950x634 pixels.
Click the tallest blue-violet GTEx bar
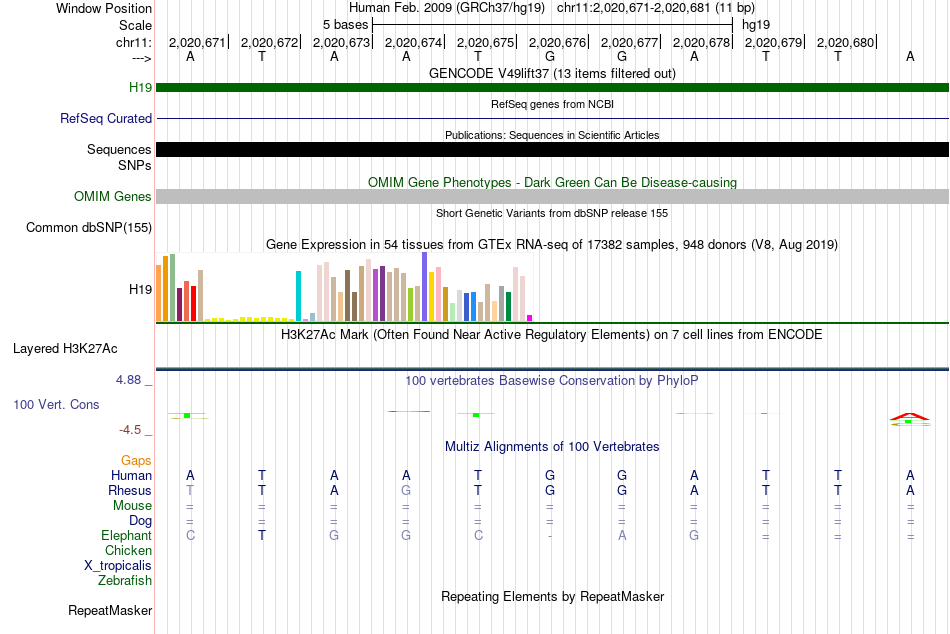pyautogui.click(x=424, y=287)
